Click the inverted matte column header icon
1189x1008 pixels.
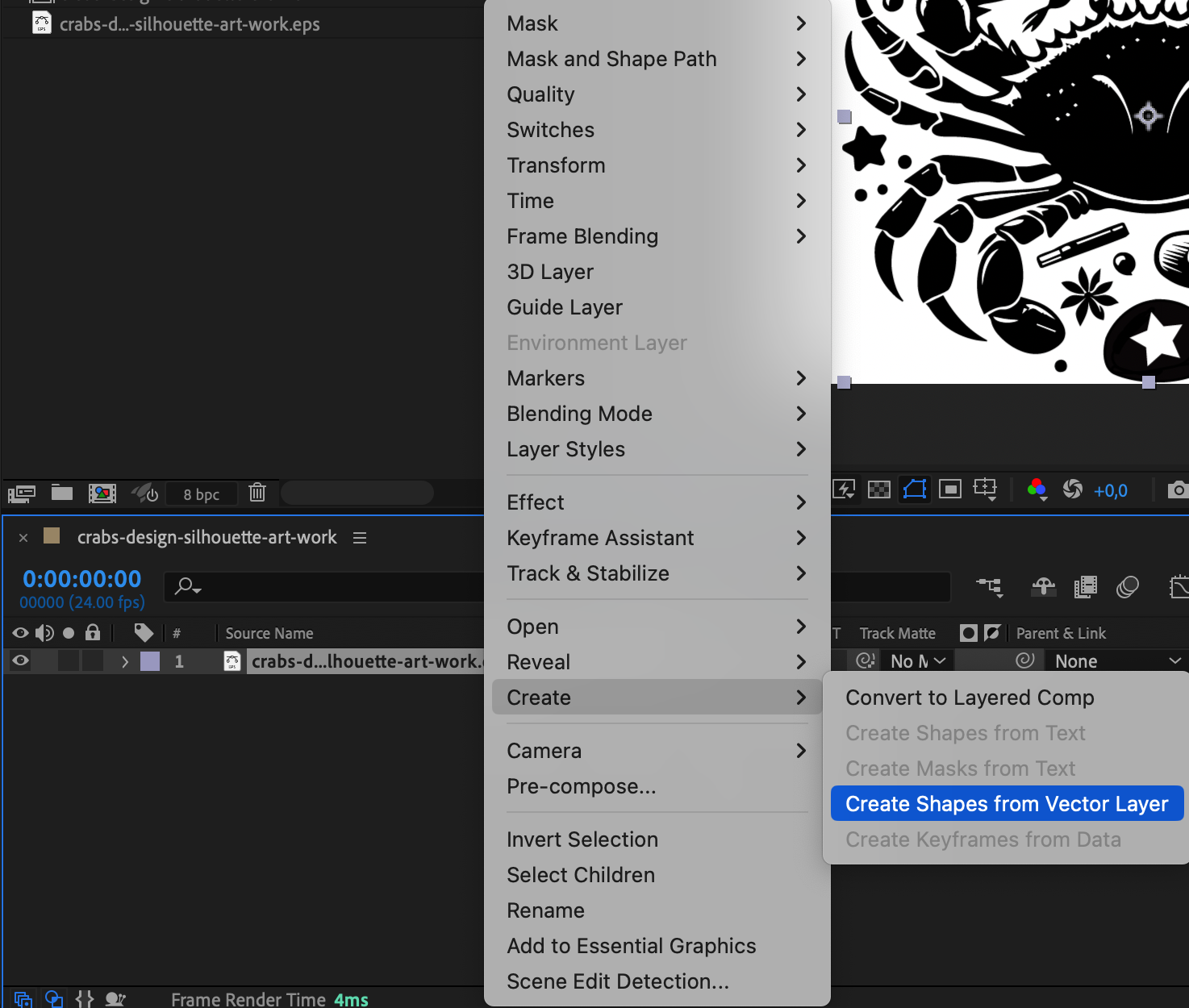(x=992, y=633)
